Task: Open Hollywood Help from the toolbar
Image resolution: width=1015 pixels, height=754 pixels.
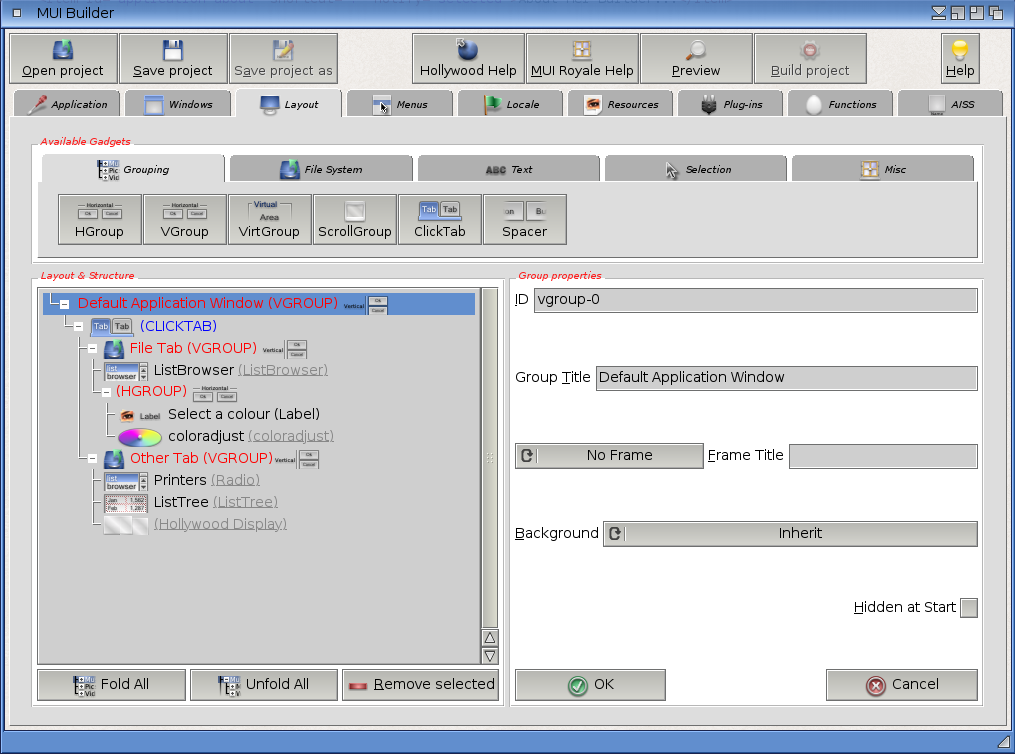Action: point(468,58)
